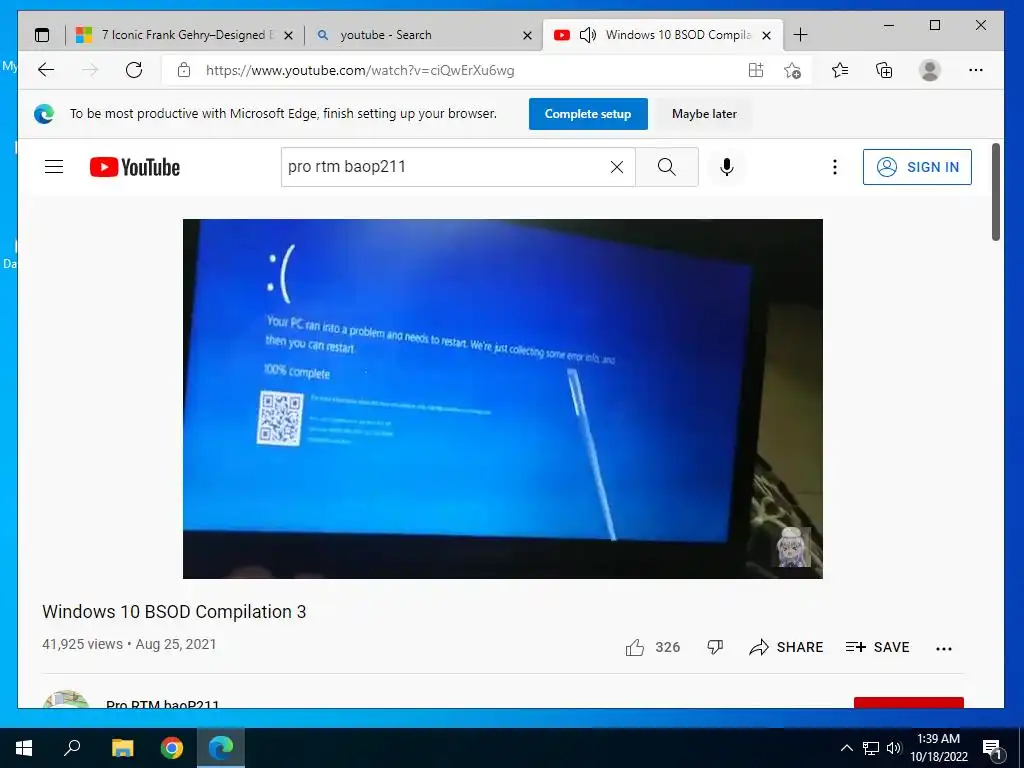Screen dimensions: 1024x768
Task: Open the network status tray icon
Action: click(871, 748)
